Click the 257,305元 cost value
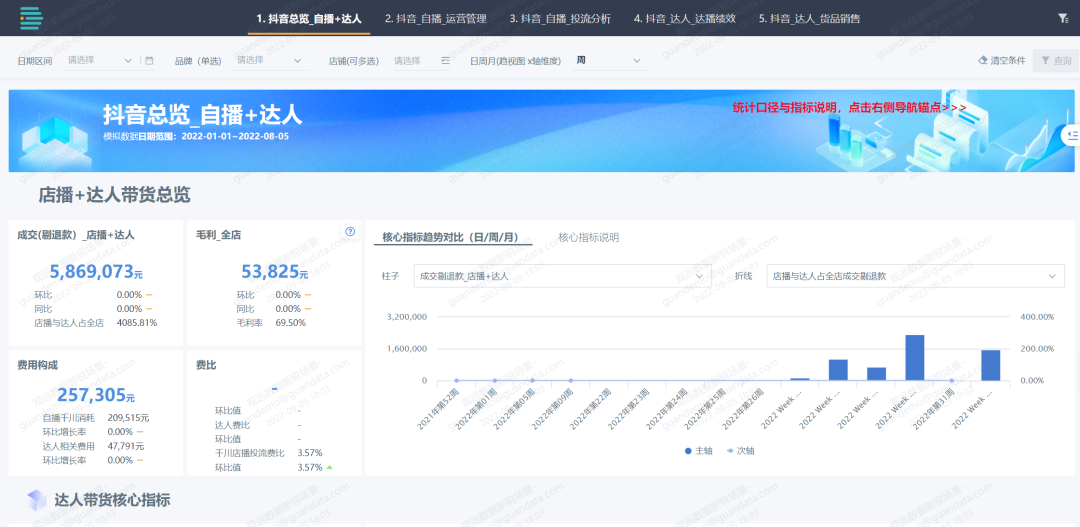Viewport: 1080px width, 527px height. tap(96, 395)
